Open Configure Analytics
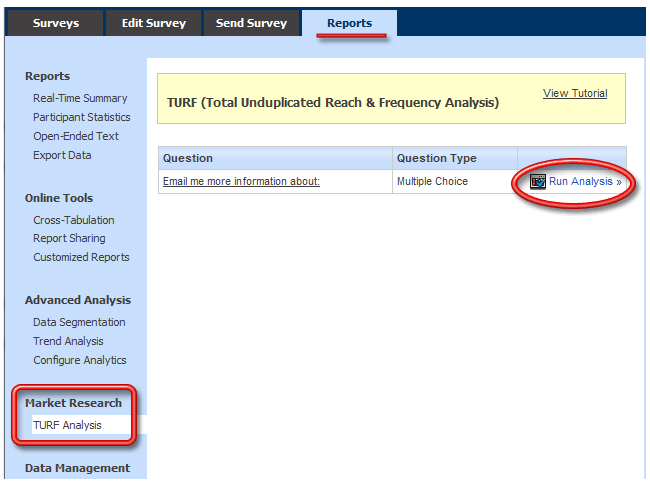 click(x=80, y=360)
